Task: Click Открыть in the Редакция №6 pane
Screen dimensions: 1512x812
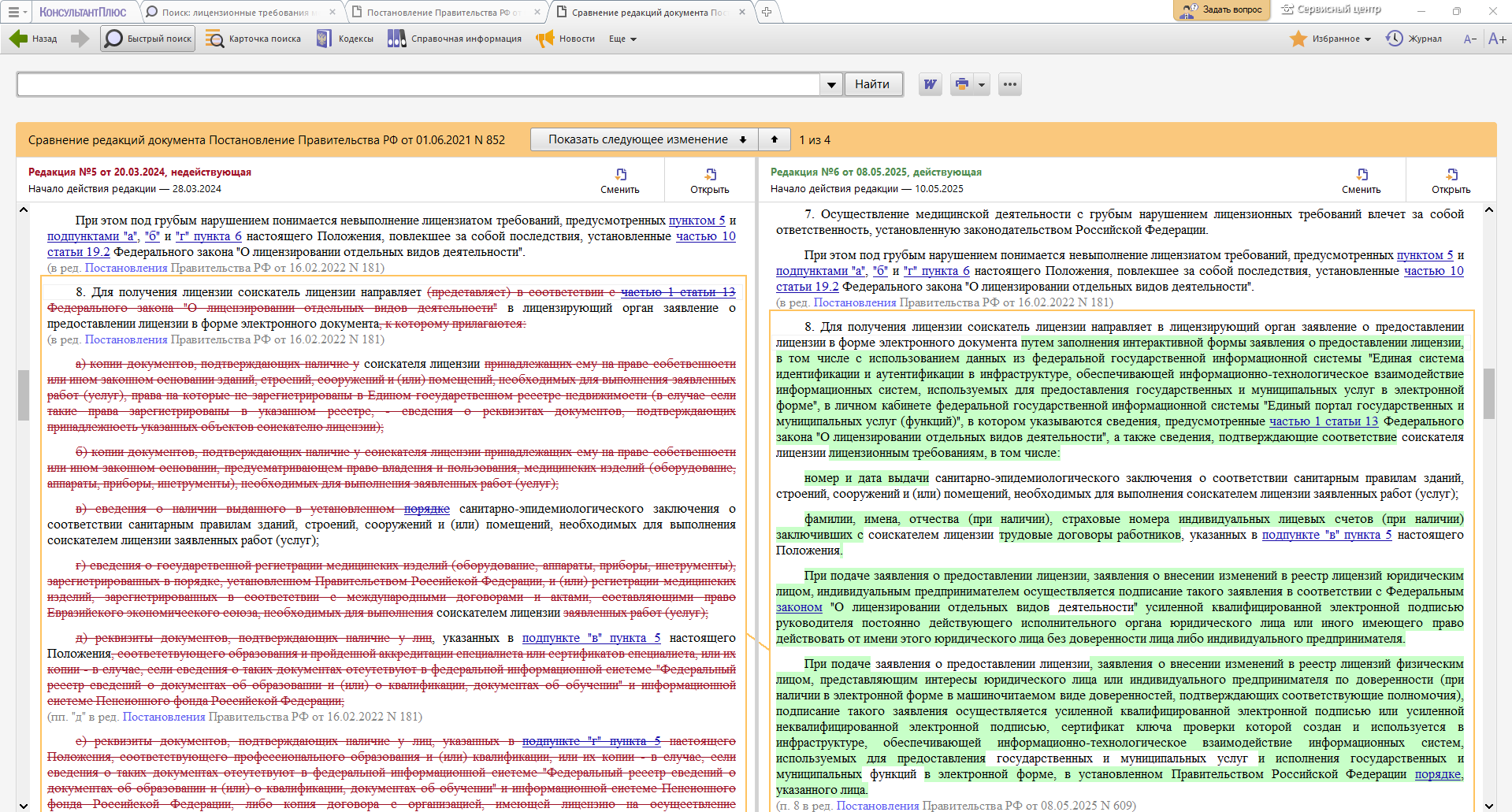Action: [1451, 180]
